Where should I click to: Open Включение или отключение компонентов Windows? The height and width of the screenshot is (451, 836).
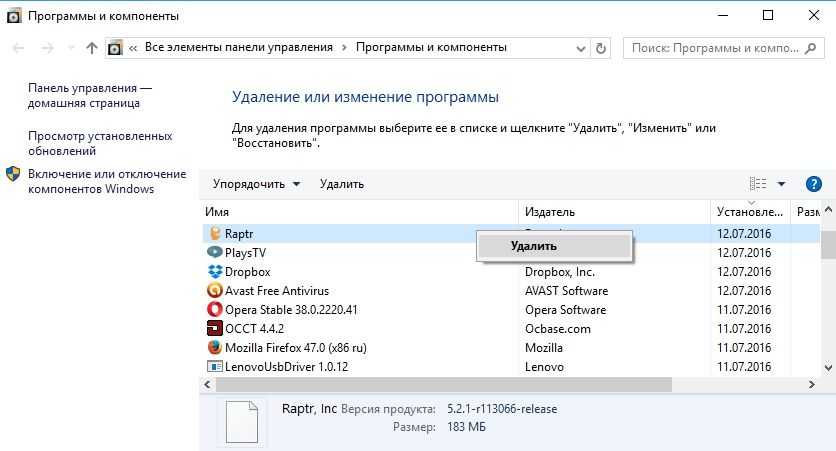[107, 181]
